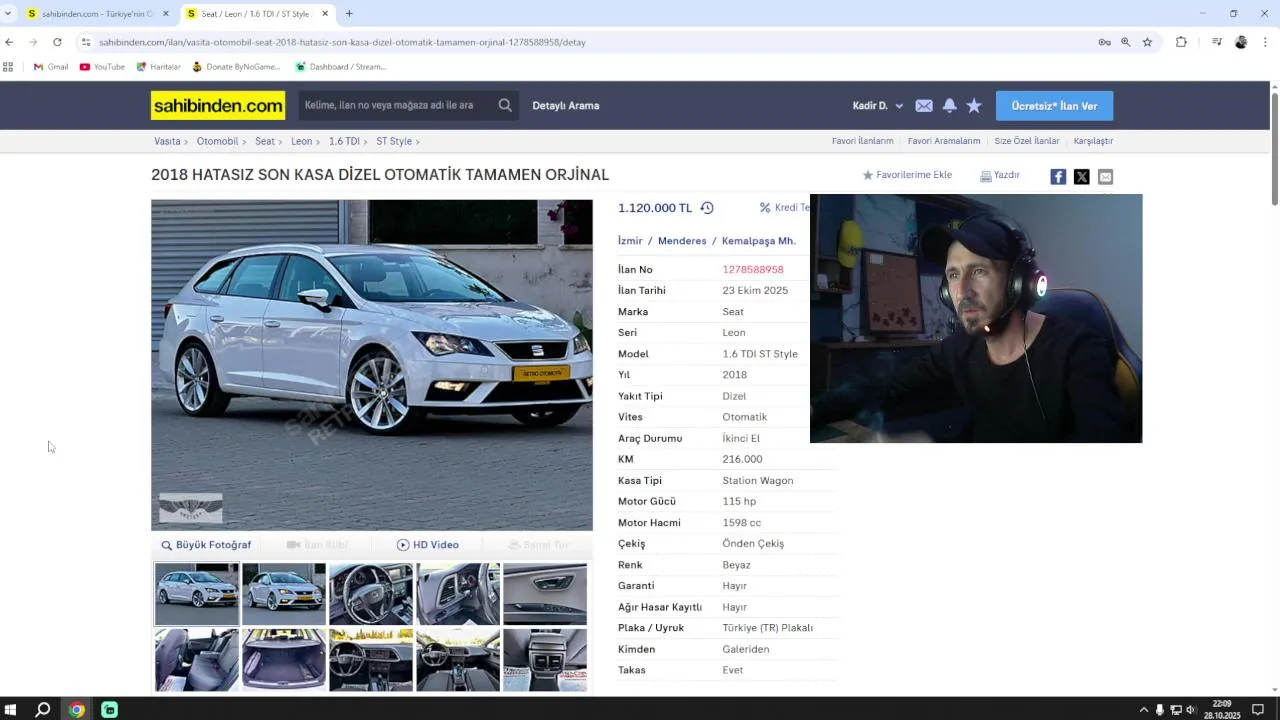The image size is (1280, 720).
Task: Click the green app icon in taskbar
Action: tap(110, 710)
